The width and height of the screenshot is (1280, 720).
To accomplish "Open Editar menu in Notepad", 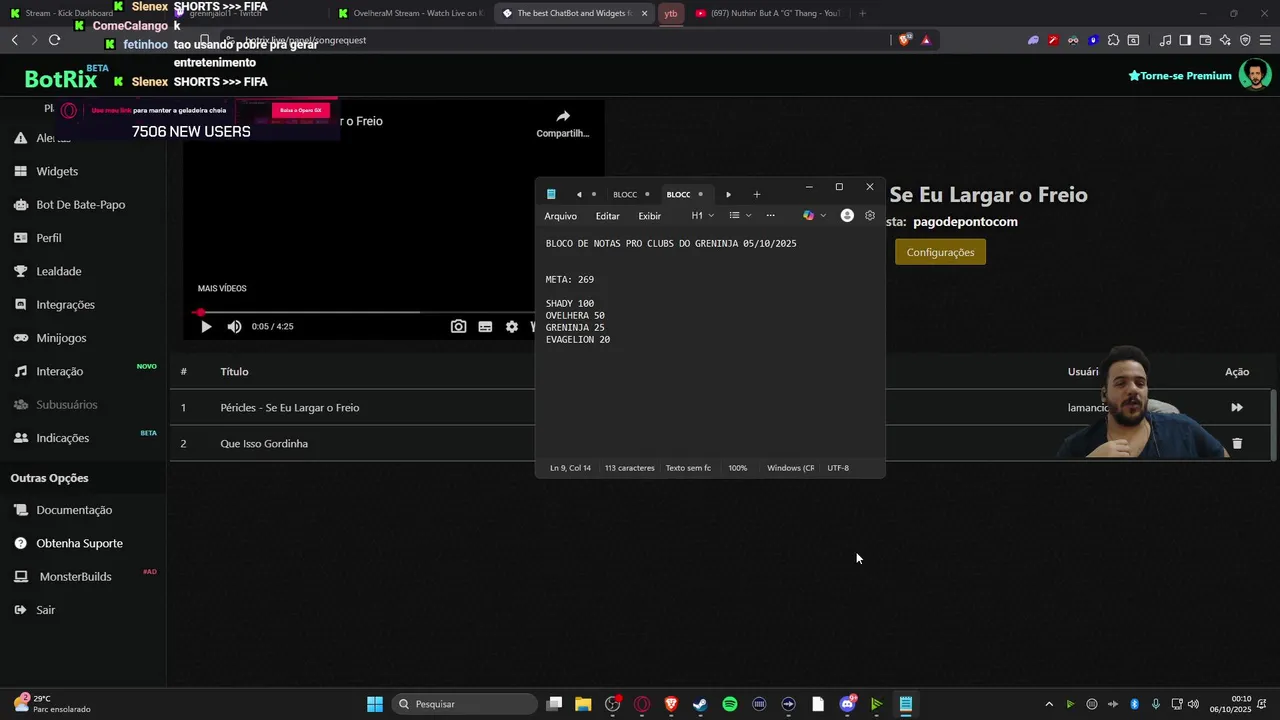I will (607, 216).
